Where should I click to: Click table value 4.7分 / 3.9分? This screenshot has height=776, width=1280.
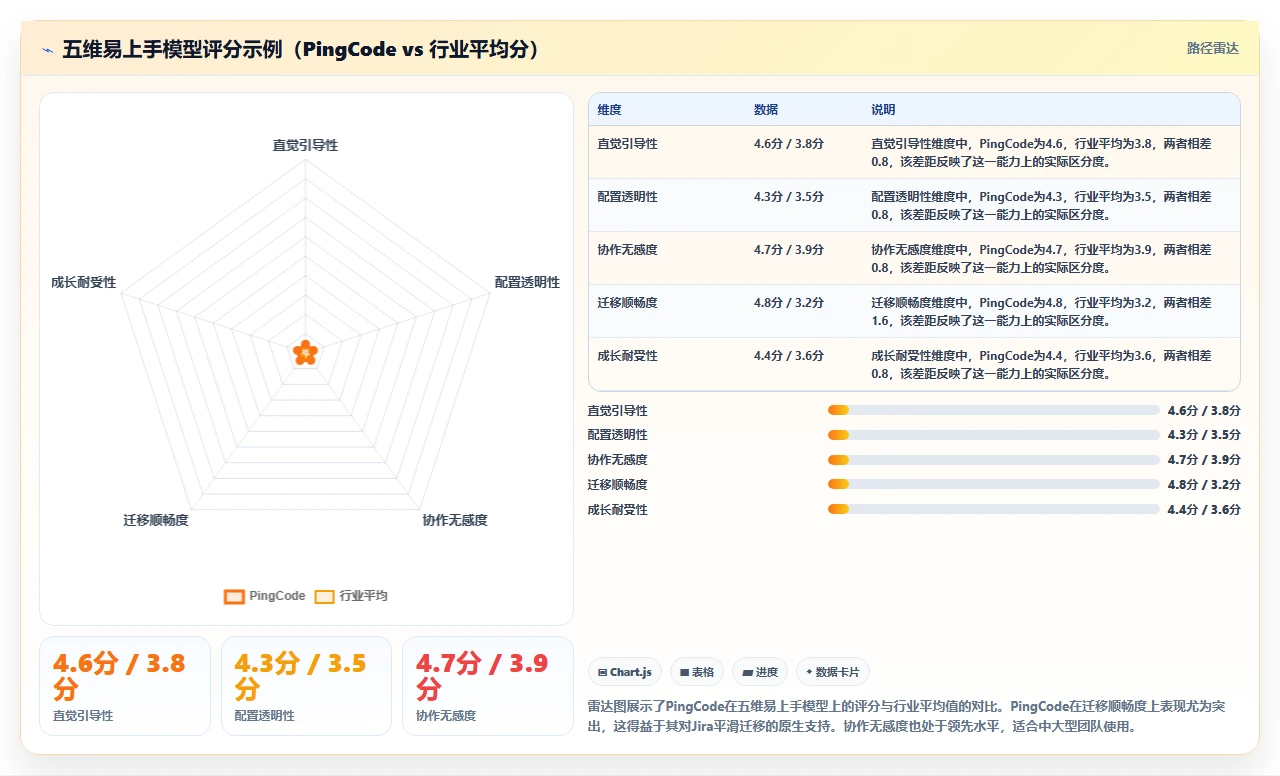[x=789, y=250]
